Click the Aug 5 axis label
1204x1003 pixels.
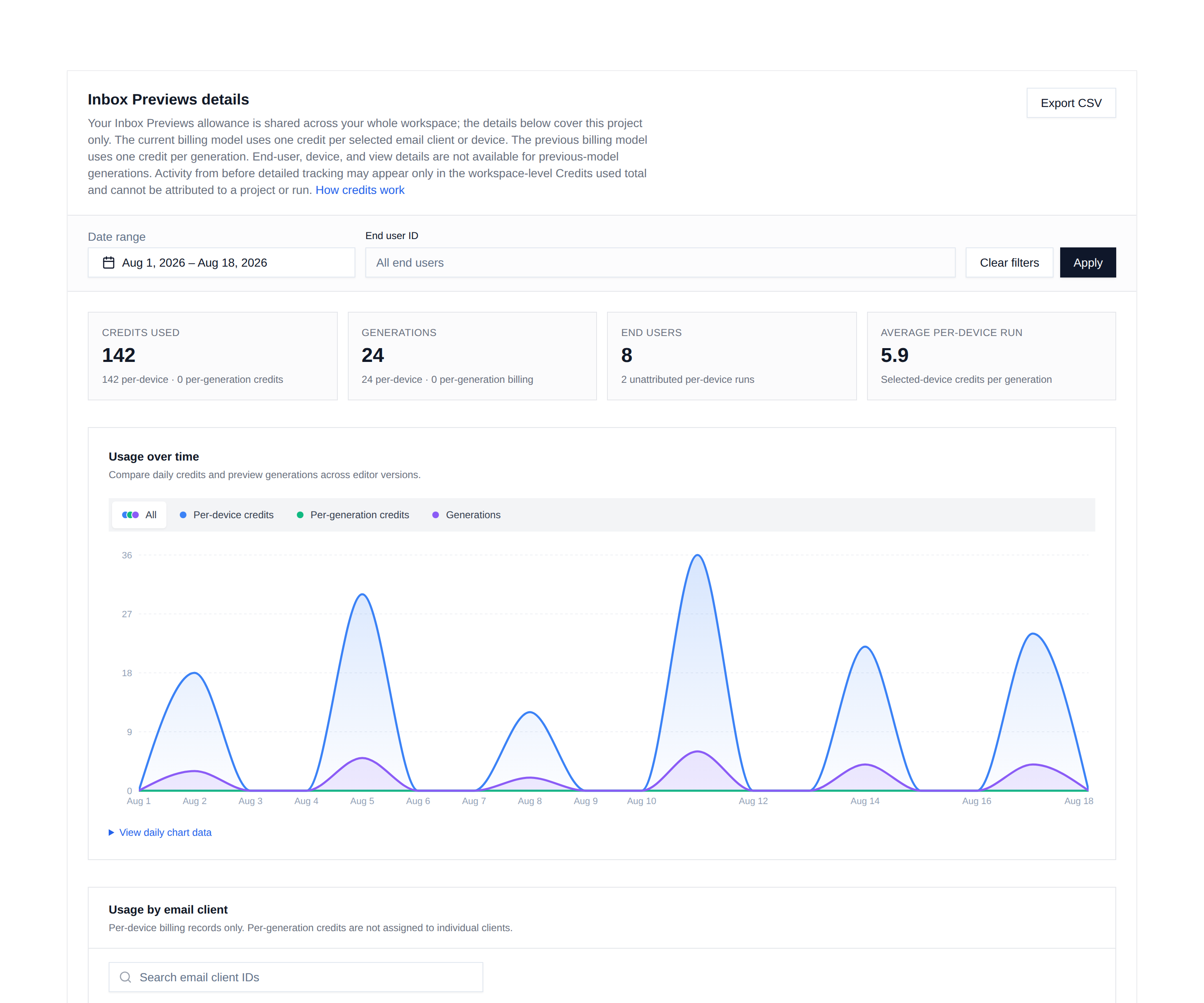coord(362,801)
